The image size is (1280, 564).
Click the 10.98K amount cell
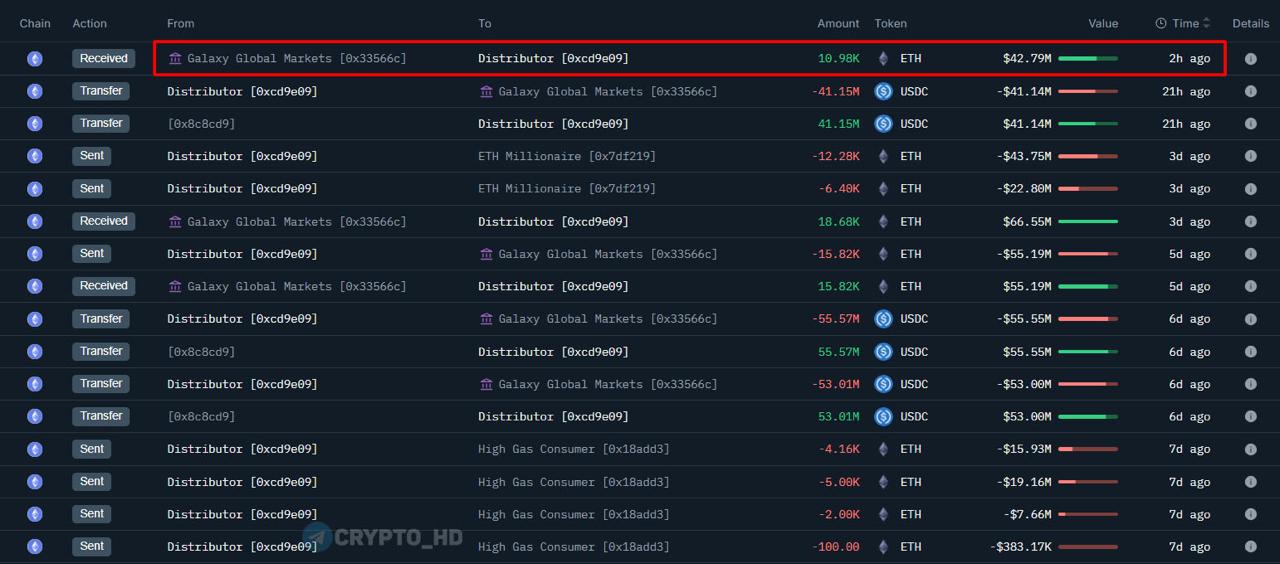(839, 59)
